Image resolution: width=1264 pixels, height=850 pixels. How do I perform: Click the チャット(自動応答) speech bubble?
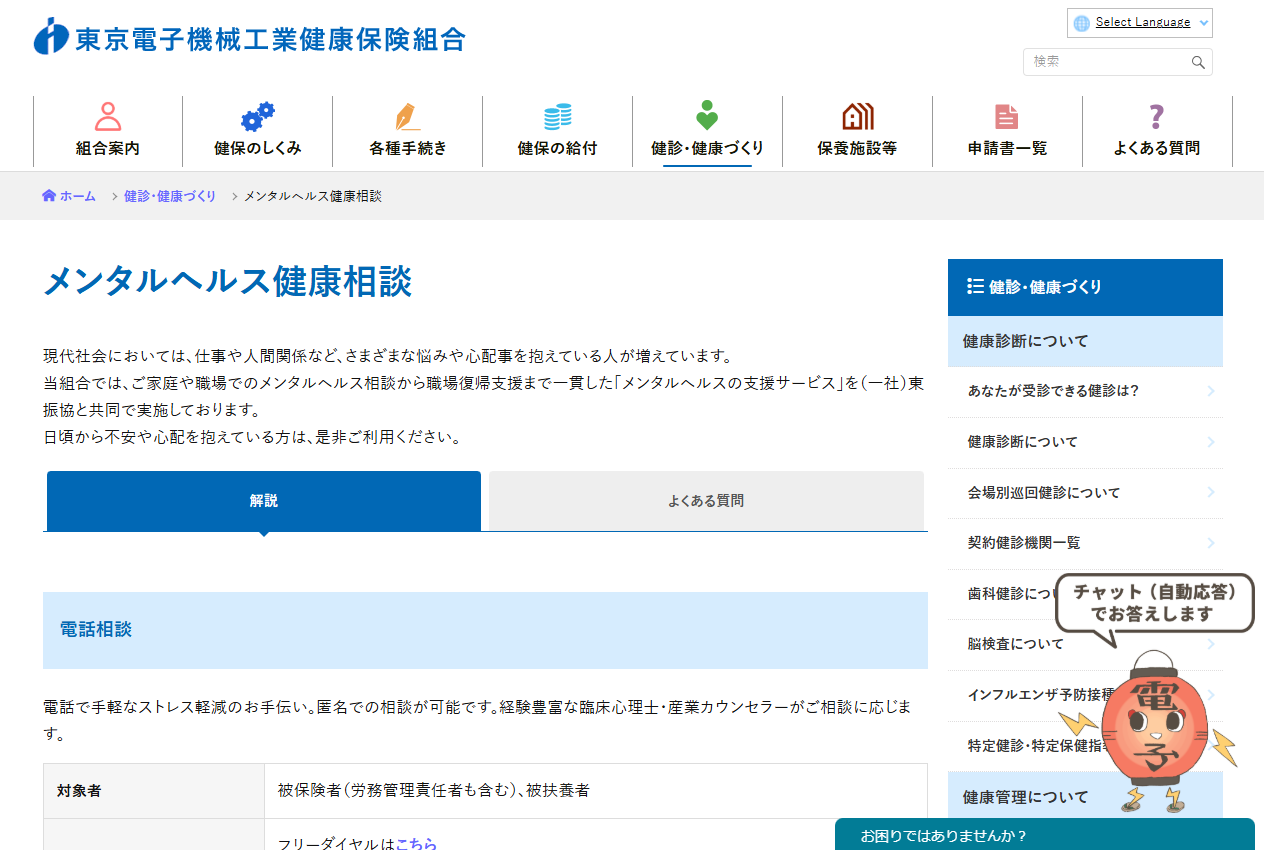(x=1155, y=603)
